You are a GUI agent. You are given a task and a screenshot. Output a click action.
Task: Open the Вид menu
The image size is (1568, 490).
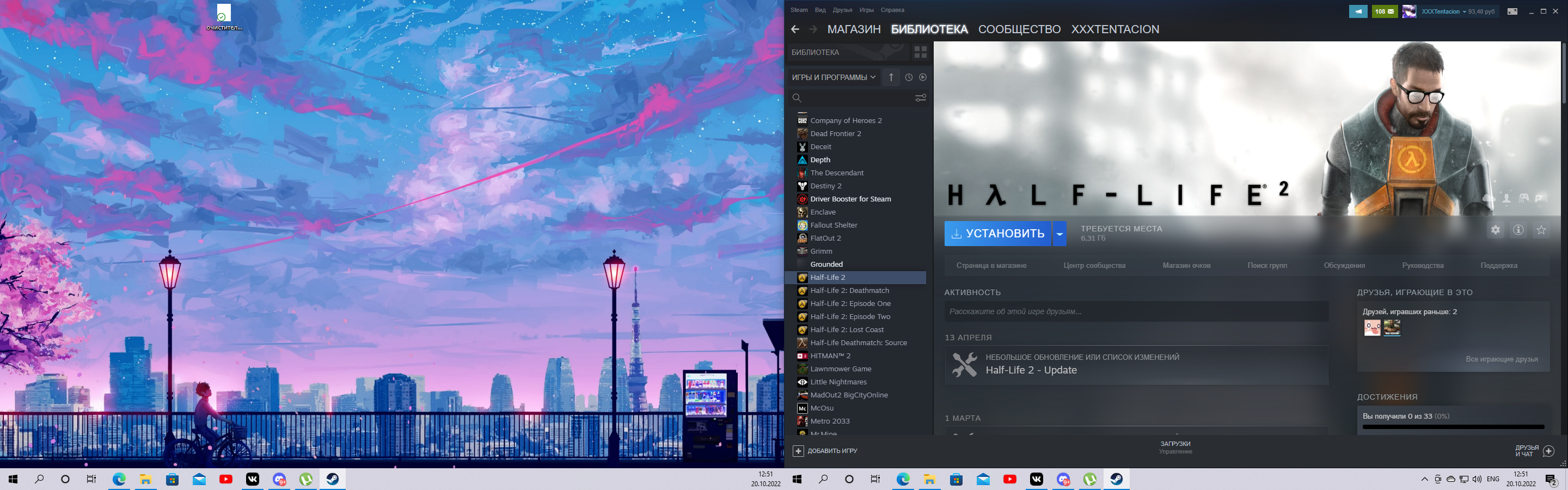coord(820,10)
